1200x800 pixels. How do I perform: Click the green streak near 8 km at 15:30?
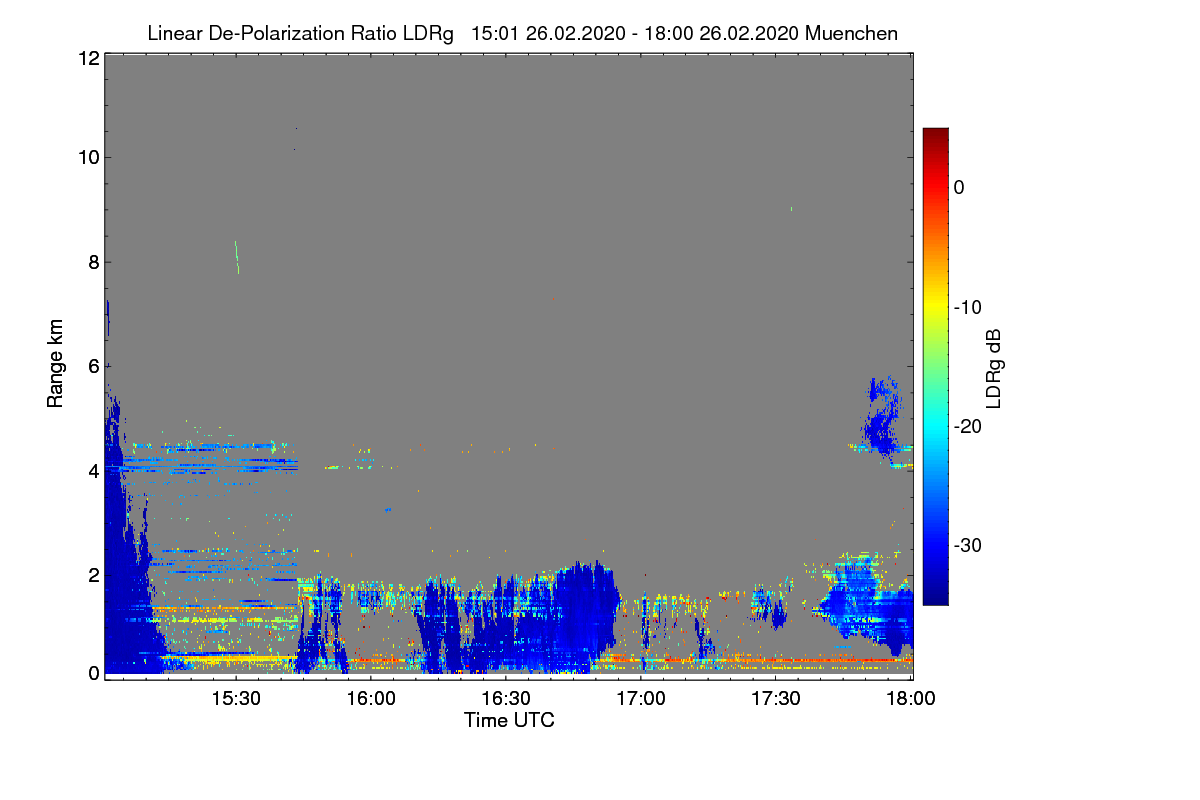point(237,257)
